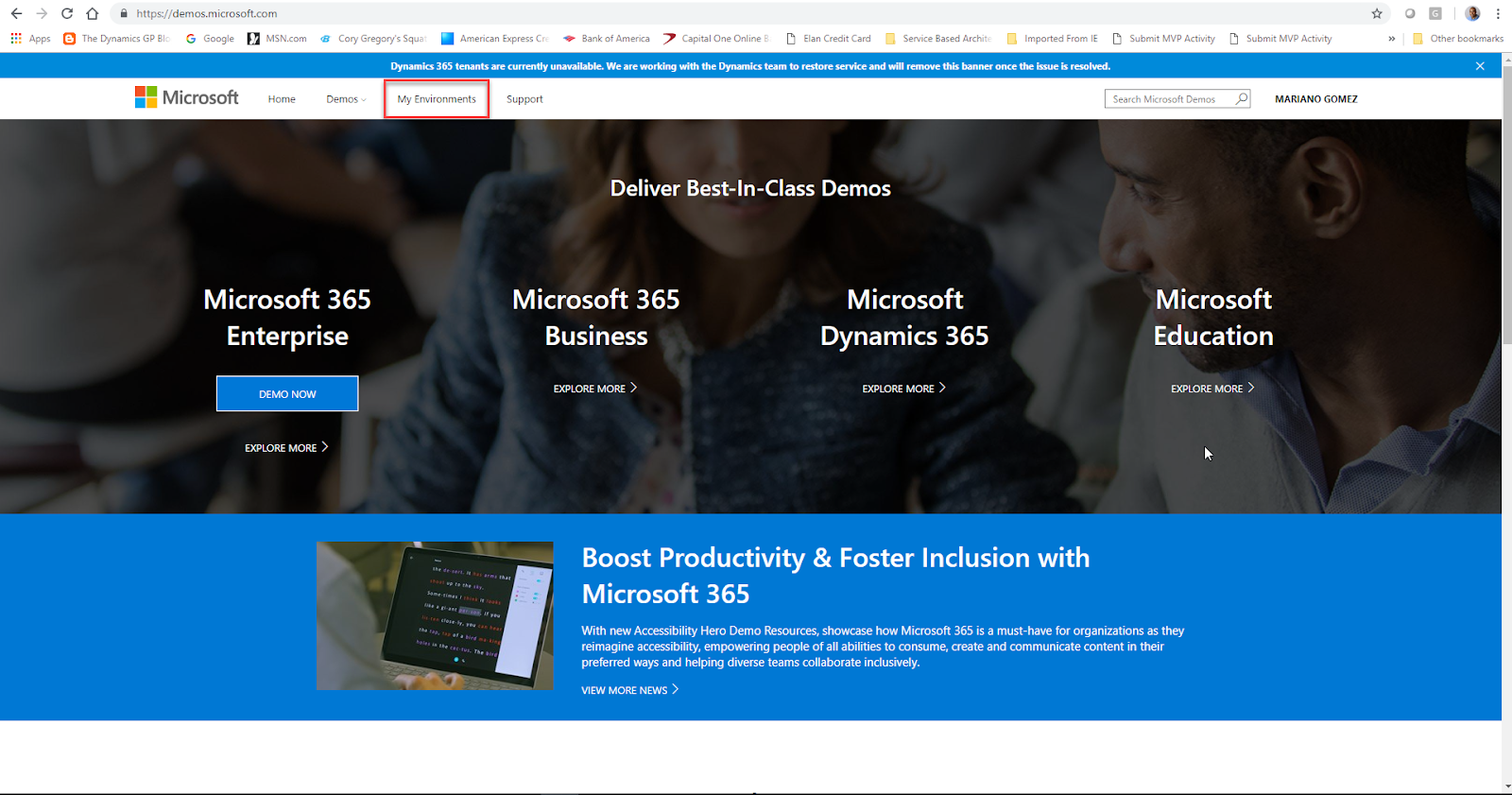1512x795 pixels.
Task: Explore more under Microsoft Dynamics 365
Action: 904,389
